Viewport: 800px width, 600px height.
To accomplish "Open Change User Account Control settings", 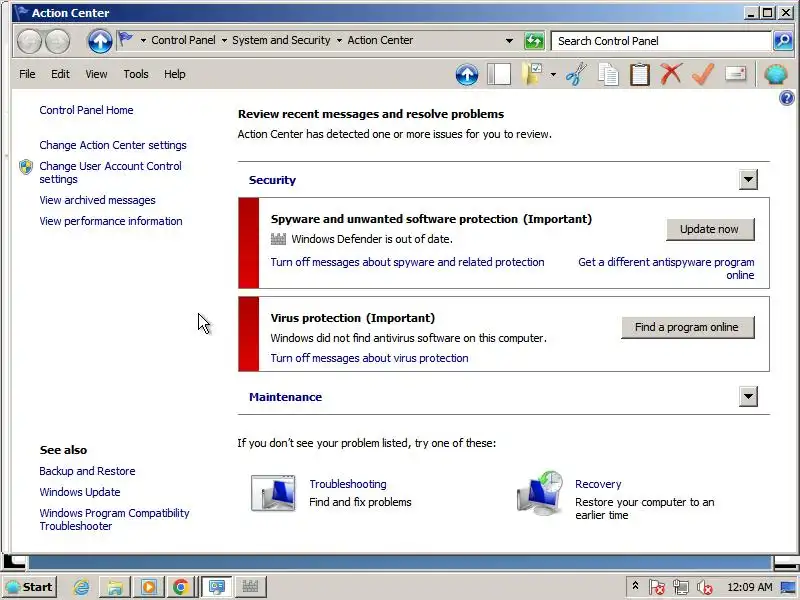I will (110, 173).
